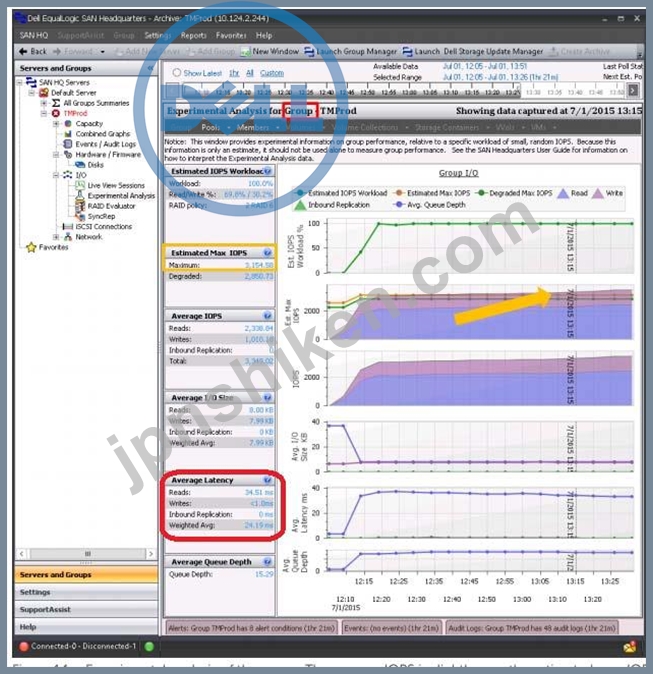Click the mail alert icon in status bar
This screenshot has width=653, height=674.
click(630, 646)
